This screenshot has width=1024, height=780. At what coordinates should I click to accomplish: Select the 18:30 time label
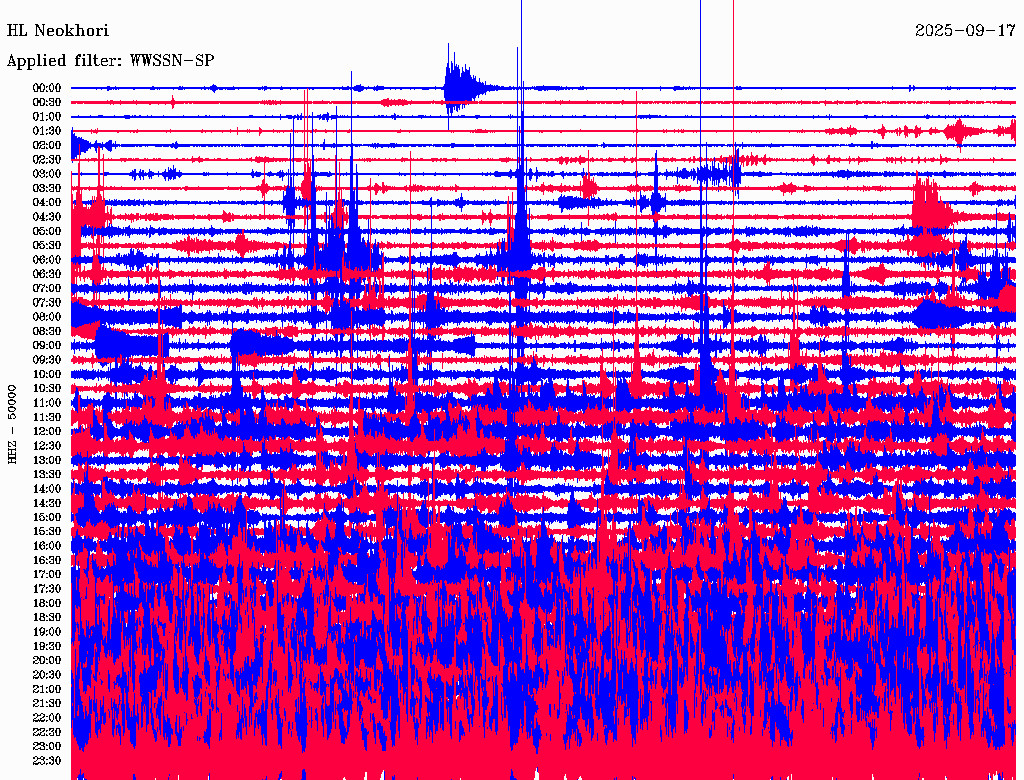click(x=47, y=618)
